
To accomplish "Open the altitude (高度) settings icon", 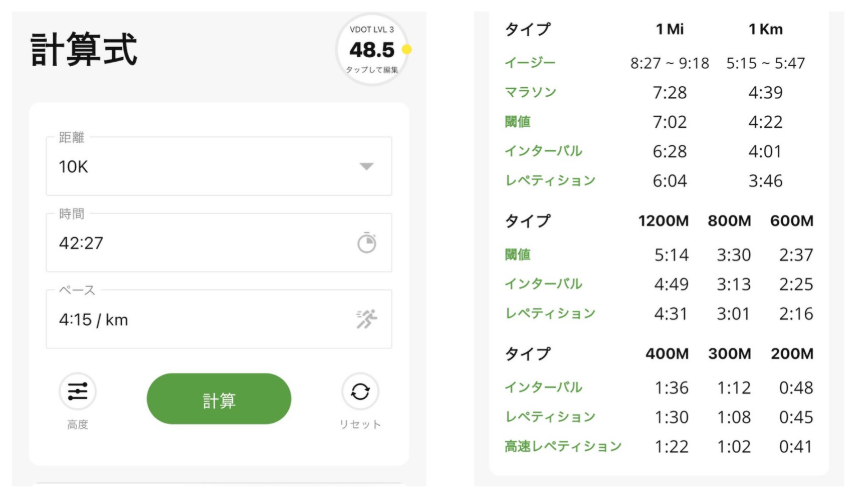I will click(77, 393).
